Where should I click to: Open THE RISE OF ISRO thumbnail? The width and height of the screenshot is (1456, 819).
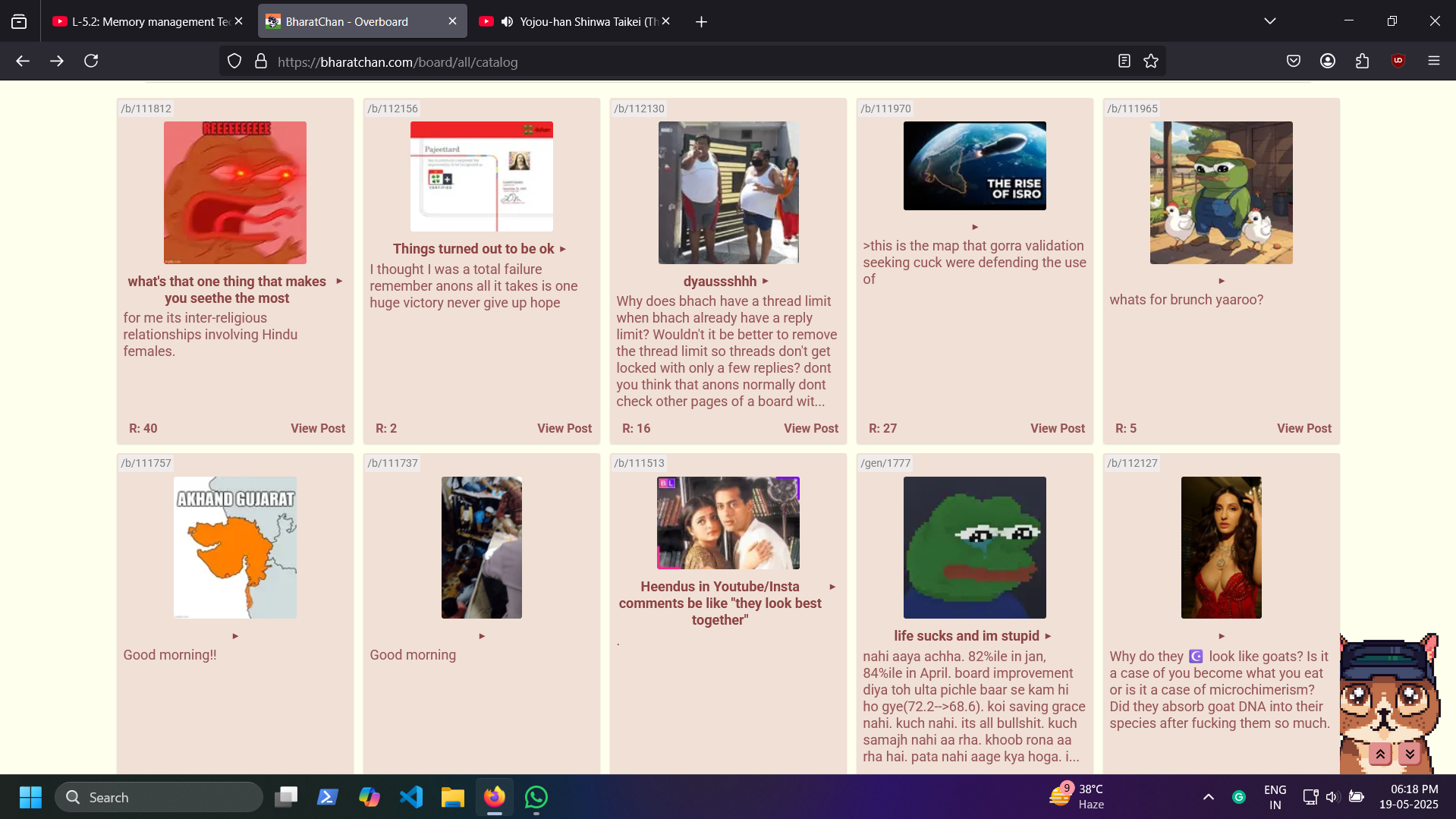coord(975,165)
